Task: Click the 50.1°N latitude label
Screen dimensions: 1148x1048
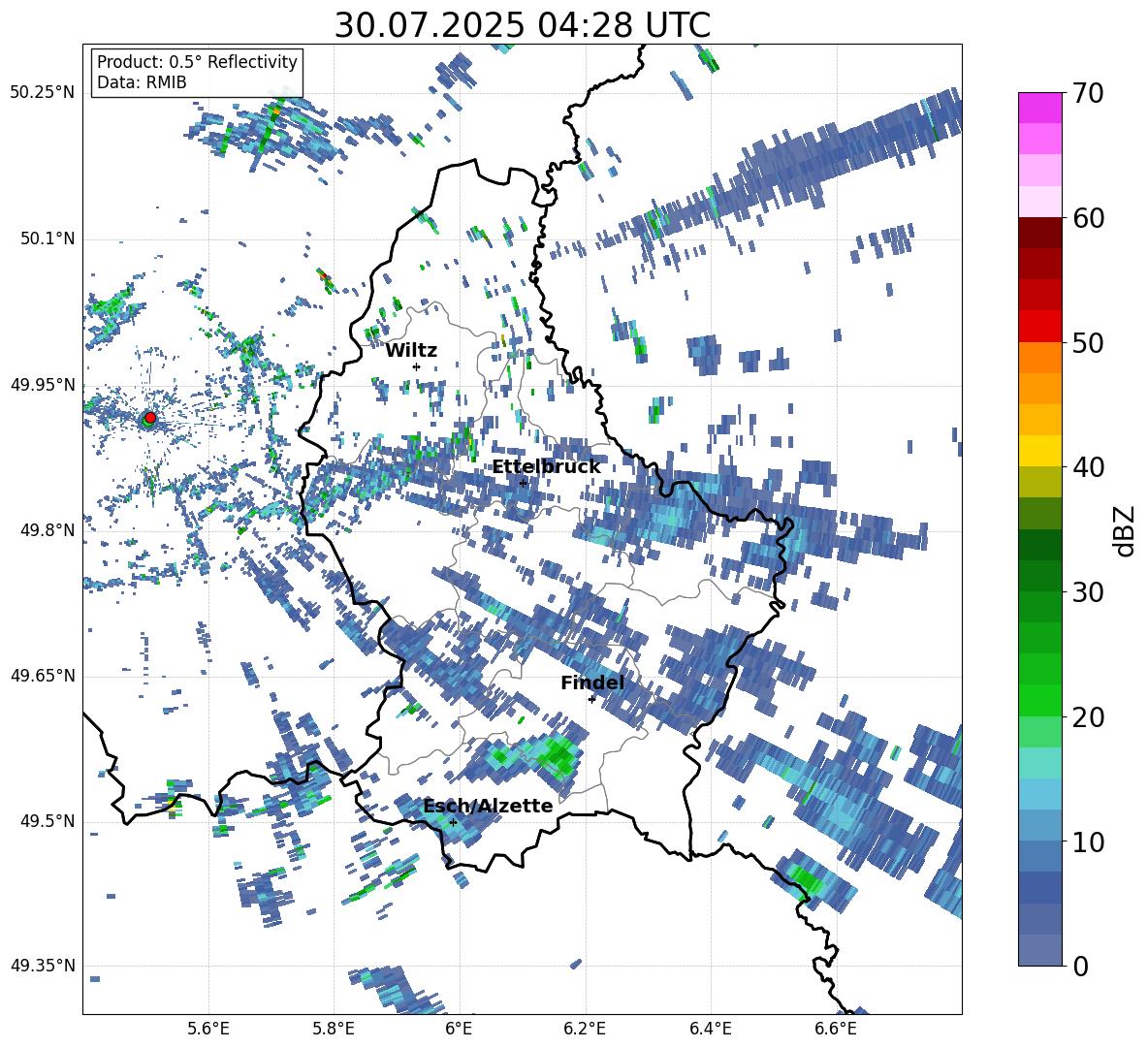Action: tap(47, 239)
